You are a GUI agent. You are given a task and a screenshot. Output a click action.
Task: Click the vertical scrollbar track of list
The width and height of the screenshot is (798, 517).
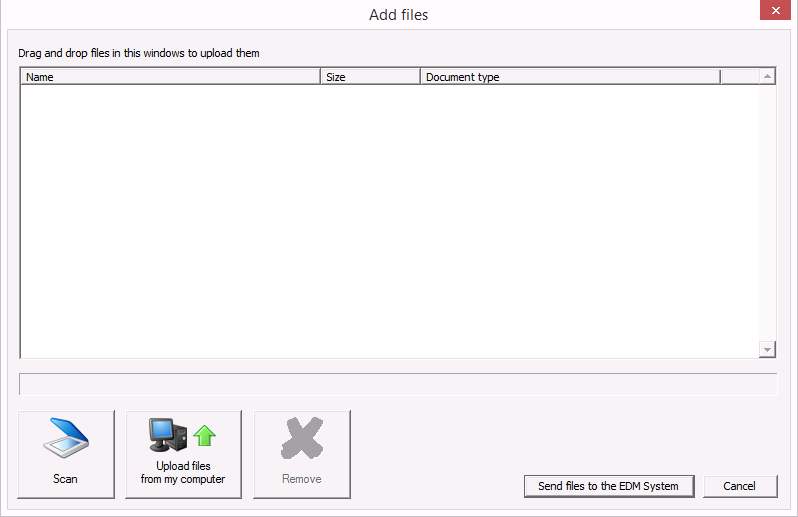[767, 213]
